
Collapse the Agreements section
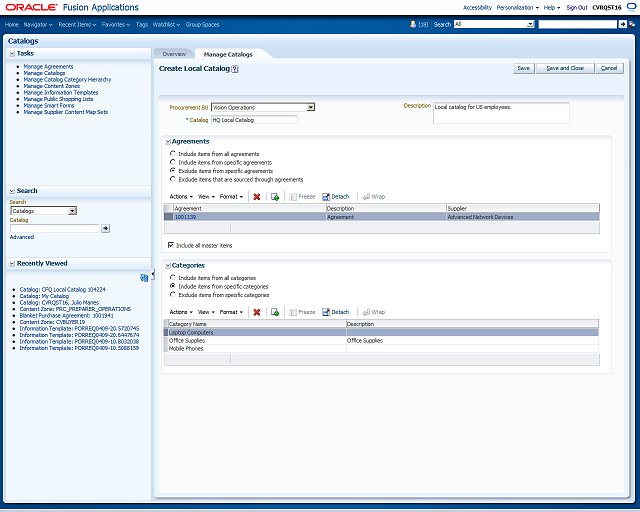click(x=168, y=142)
